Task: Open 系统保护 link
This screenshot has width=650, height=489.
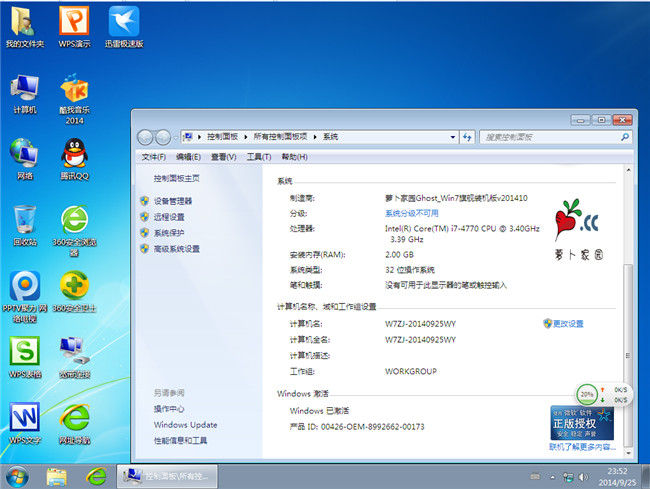Action: (x=169, y=233)
